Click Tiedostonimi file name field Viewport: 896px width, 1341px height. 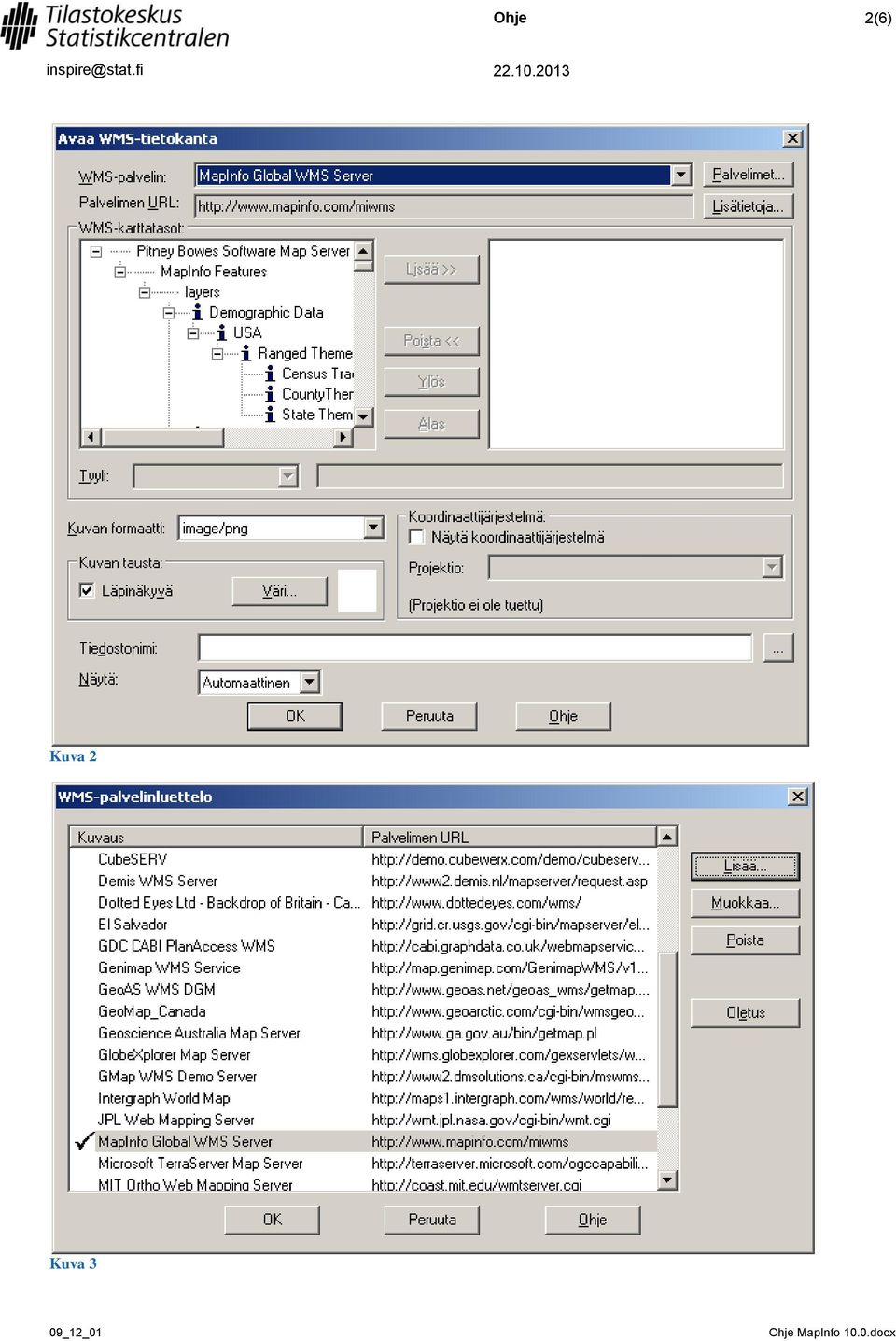point(475,647)
